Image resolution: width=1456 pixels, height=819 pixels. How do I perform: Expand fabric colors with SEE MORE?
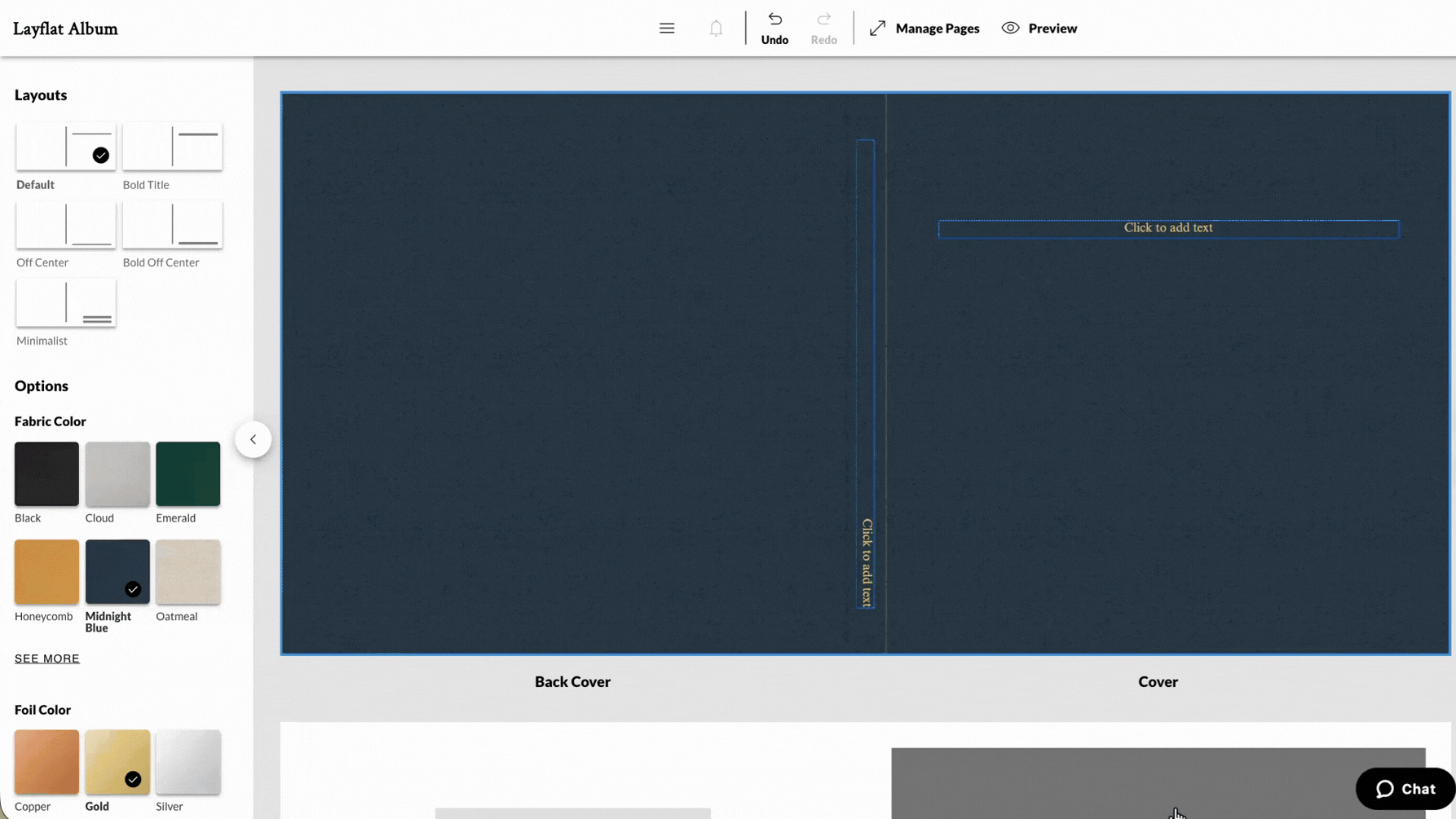(46, 658)
